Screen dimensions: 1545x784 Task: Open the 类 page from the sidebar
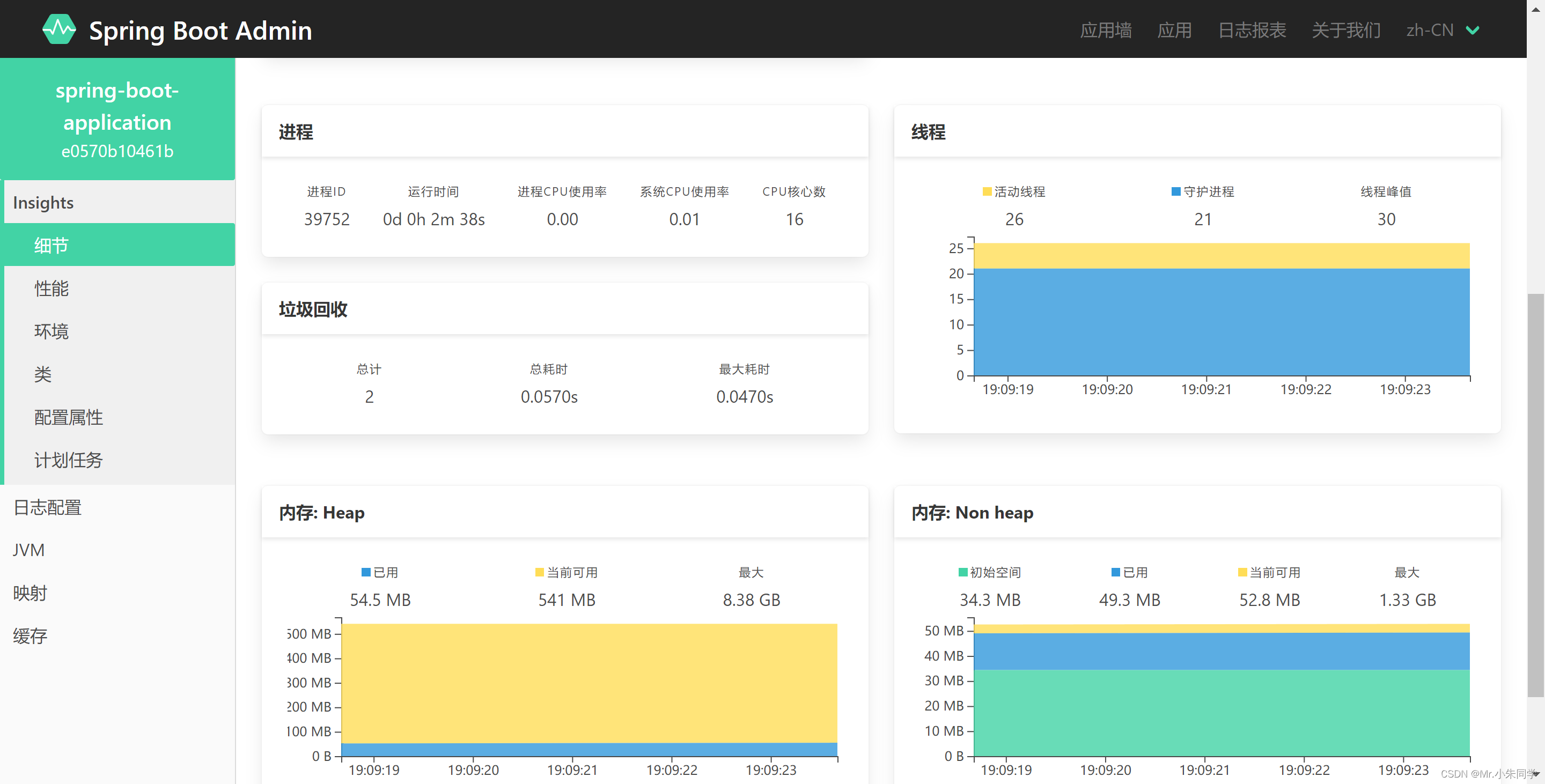pos(42,374)
